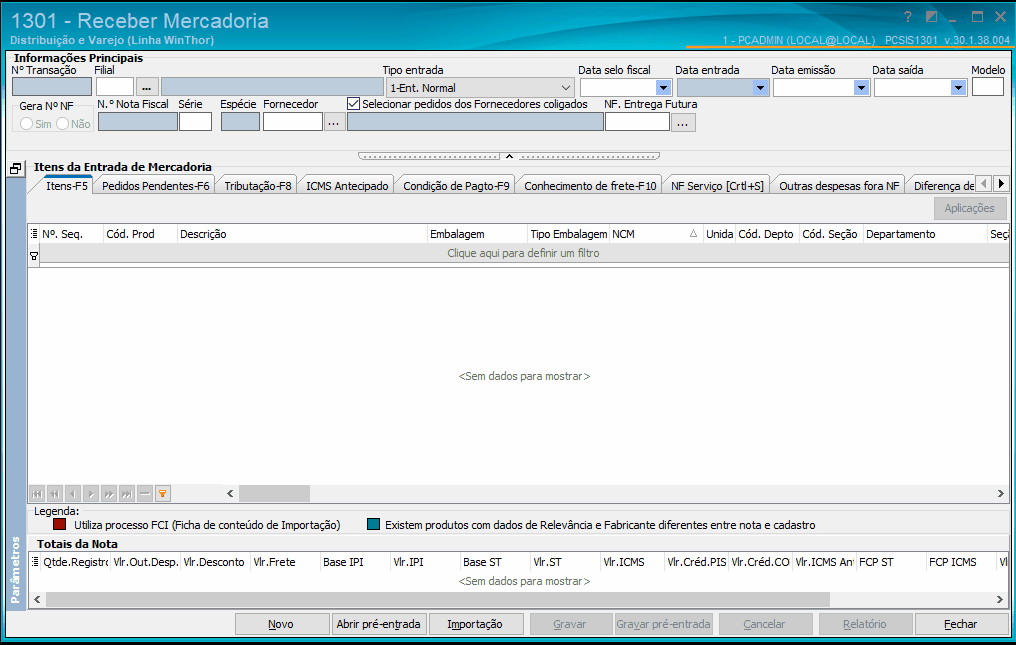Click the Aplicações button
The width and height of the screenshot is (1016, 645).
point(969,208)
